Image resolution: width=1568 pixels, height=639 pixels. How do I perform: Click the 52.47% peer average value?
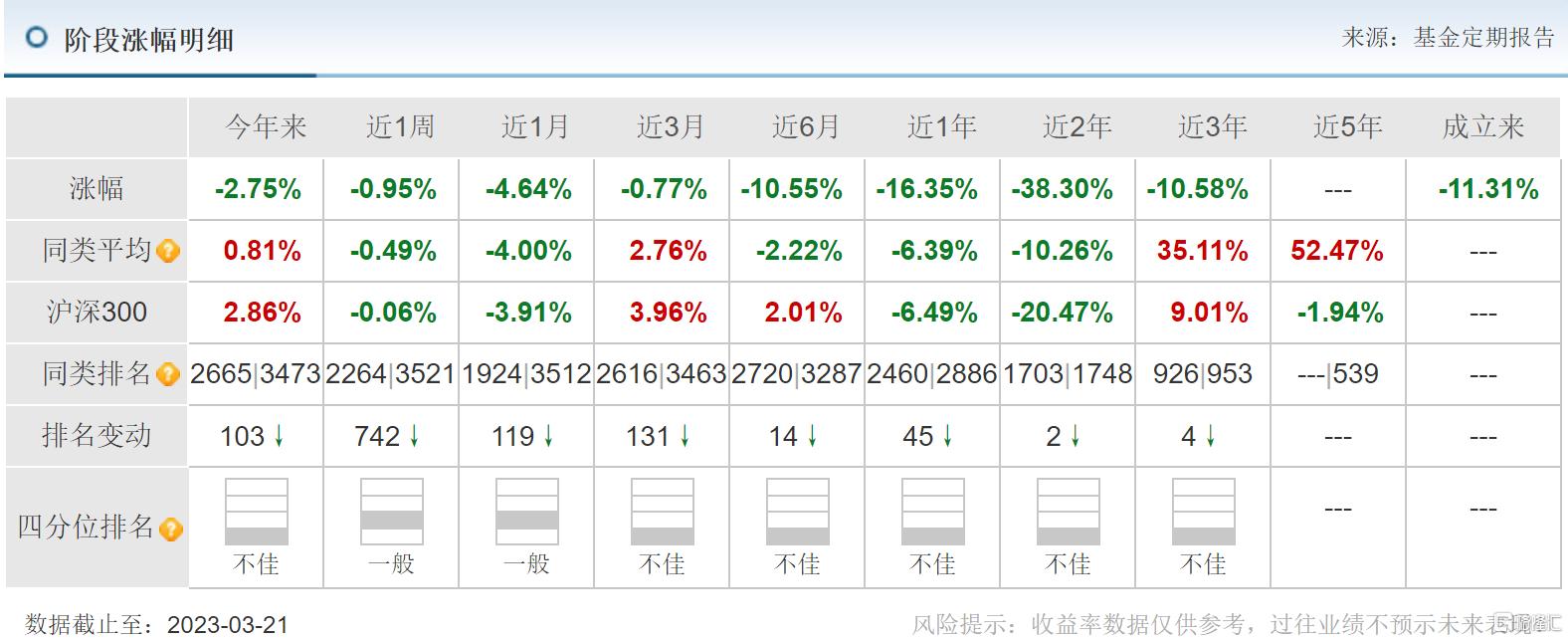coord(1337,251)
